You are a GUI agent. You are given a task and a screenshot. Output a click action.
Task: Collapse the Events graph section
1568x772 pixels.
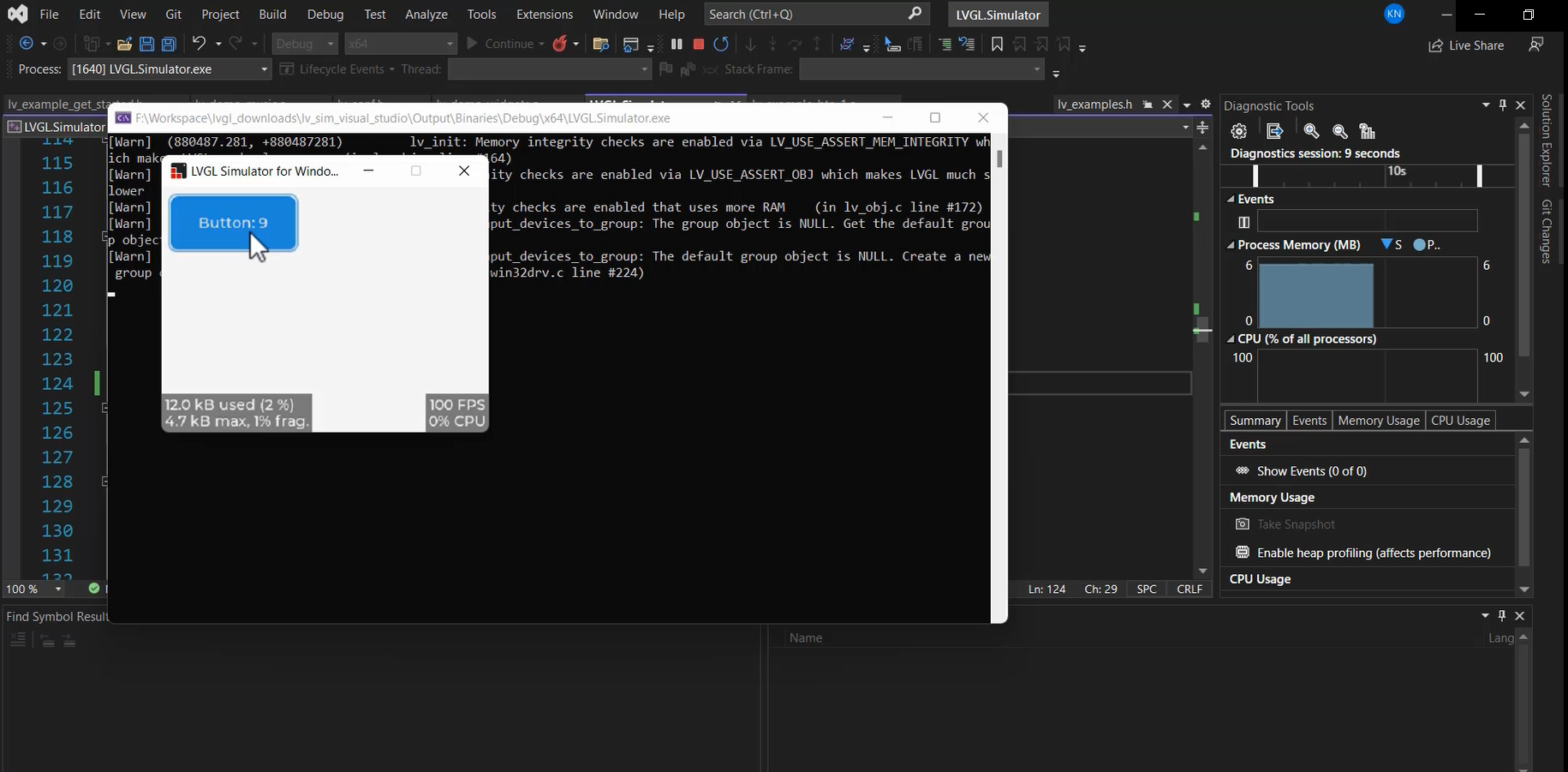1231,199
